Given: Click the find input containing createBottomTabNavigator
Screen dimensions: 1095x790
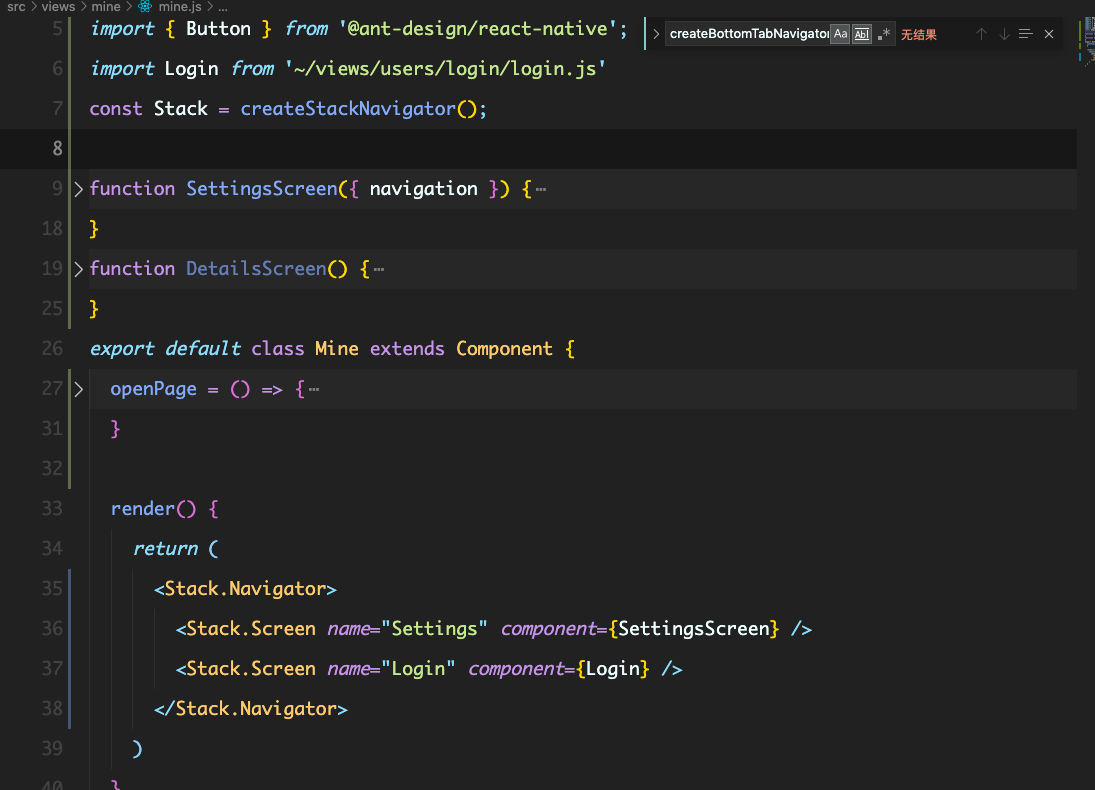Looking at the screenshot, I should click(748, 34).
